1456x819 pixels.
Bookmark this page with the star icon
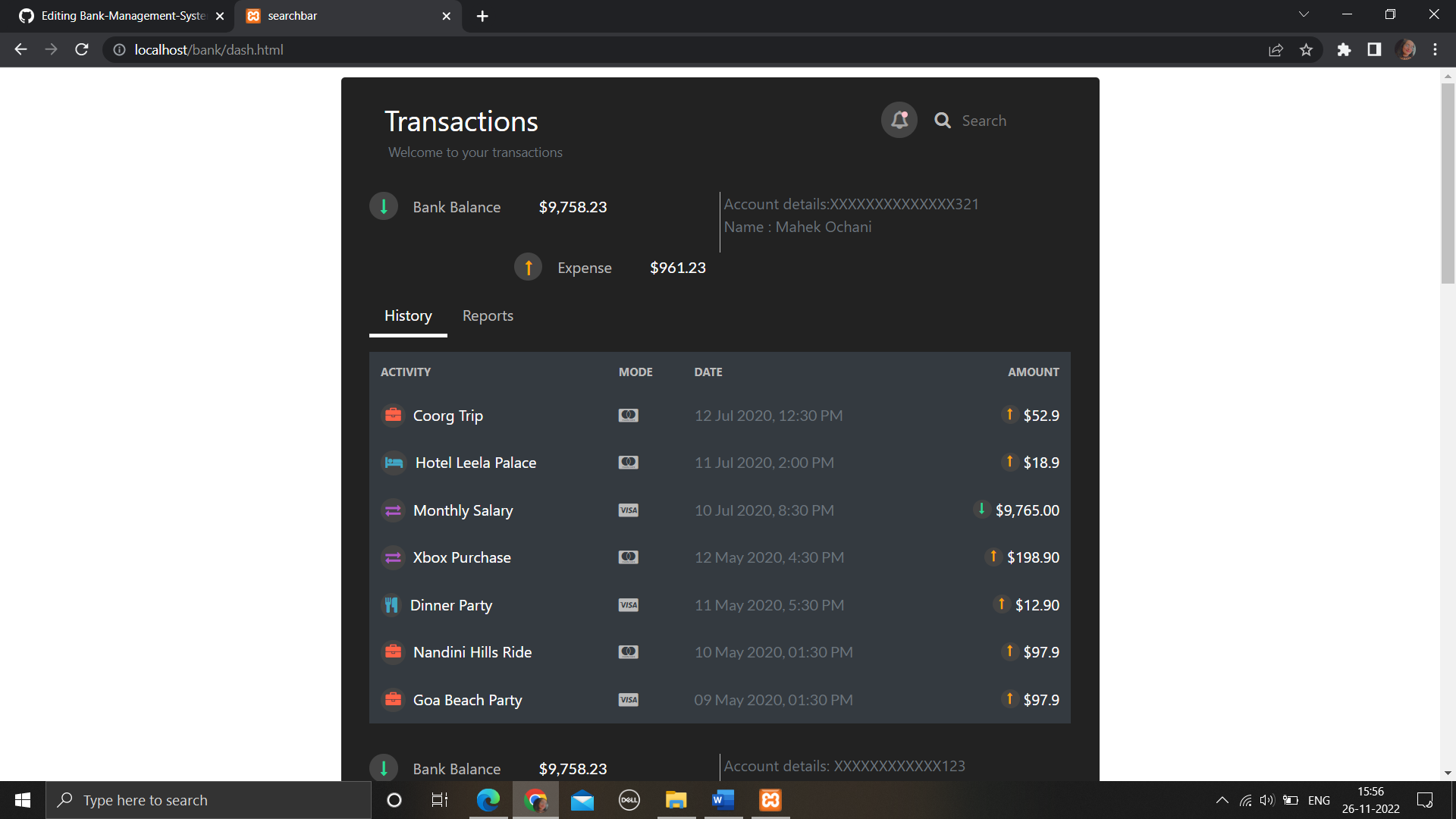click(1307, 49)
